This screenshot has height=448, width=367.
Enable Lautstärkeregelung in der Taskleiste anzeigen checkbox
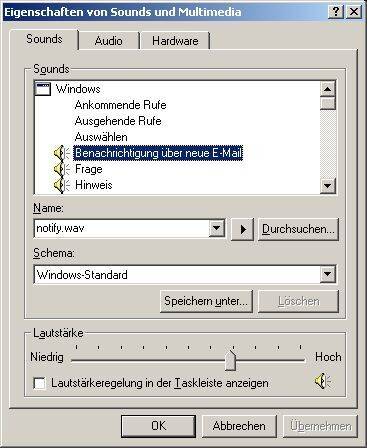point(40,383)
